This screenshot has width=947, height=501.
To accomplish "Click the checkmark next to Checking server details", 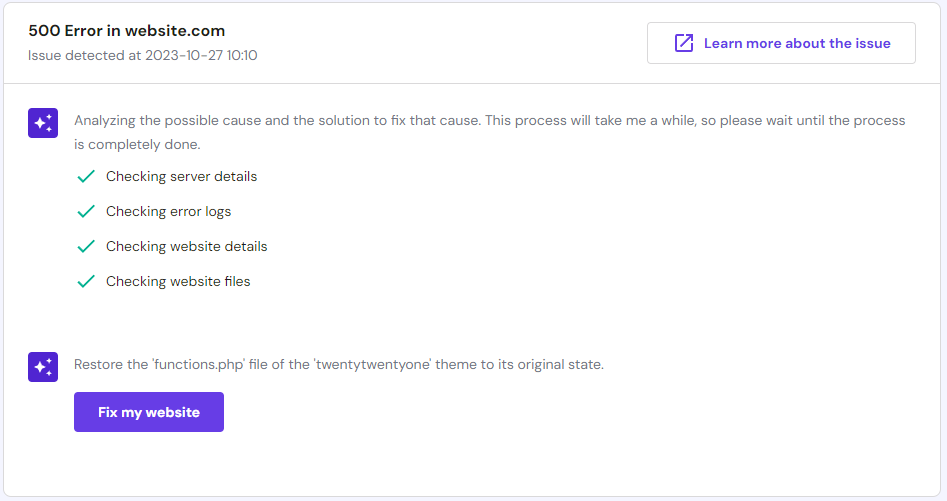I will (x=86, y=177).
